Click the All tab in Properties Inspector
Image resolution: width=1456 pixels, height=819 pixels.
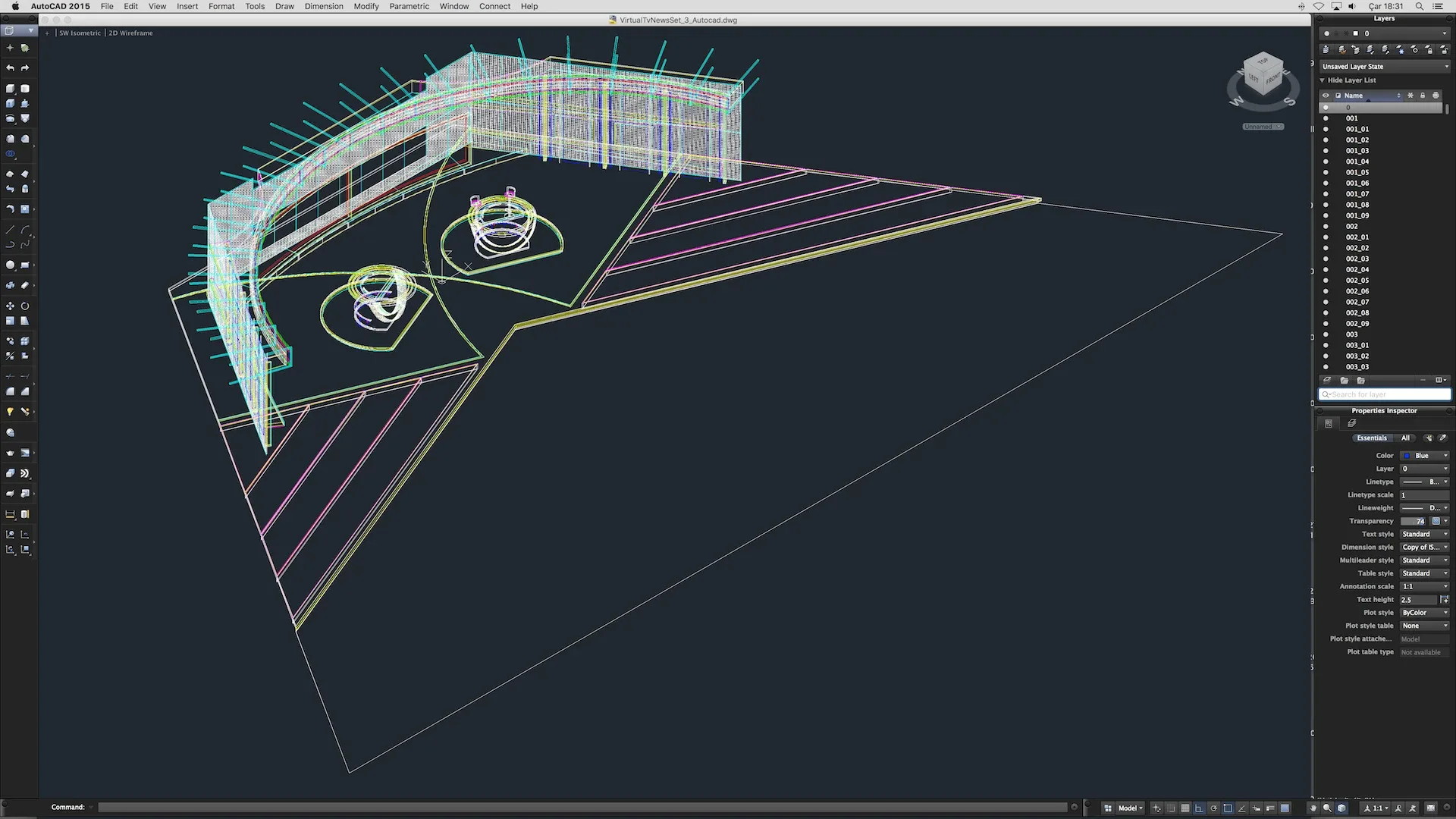coord(1405,438)
